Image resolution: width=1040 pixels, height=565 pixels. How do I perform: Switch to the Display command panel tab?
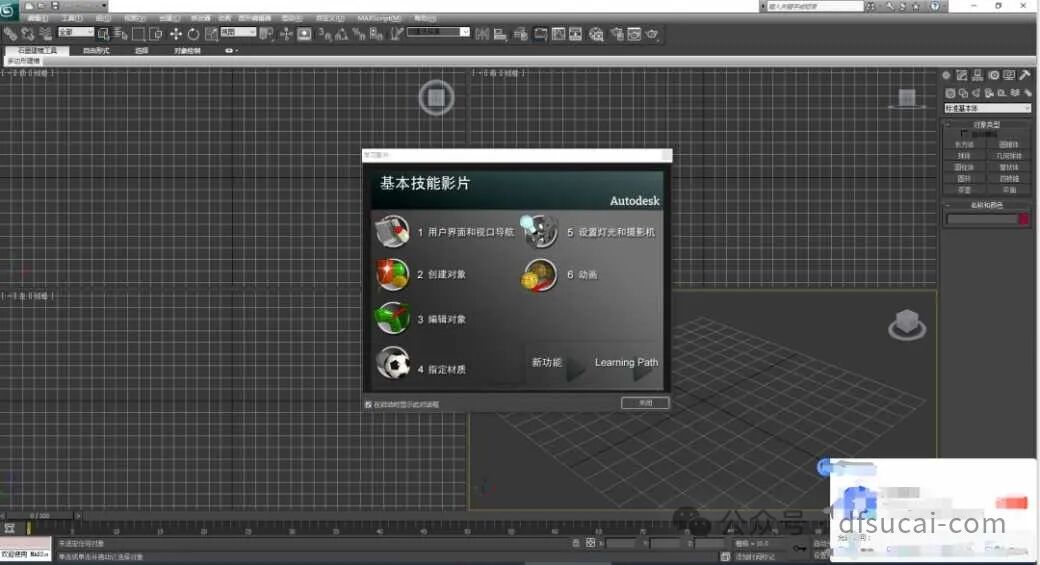(x=1009, y=76)
